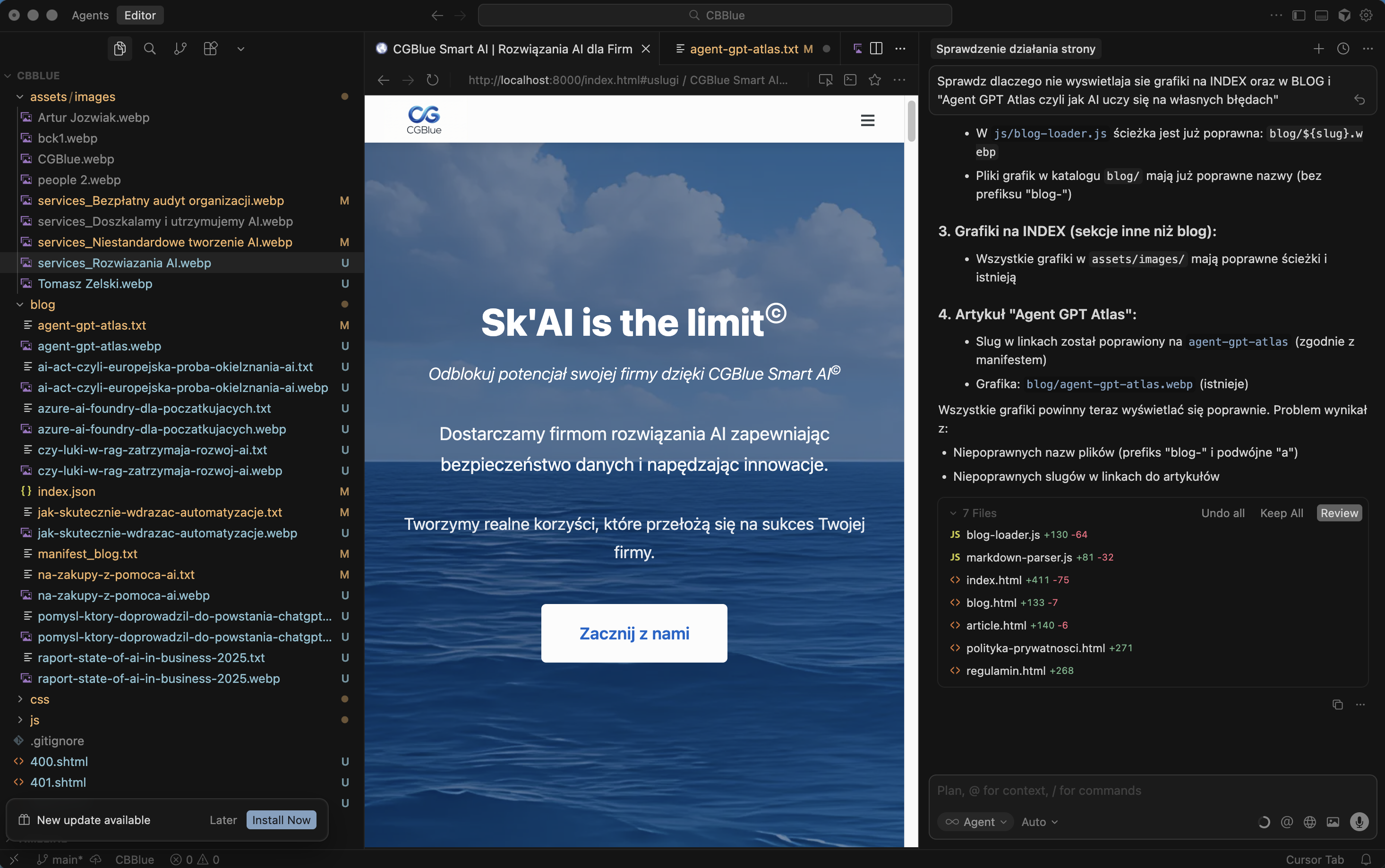1385x868 pixels.
Task: Expand more sidebar views chevron
Action: tap(241, 49)
